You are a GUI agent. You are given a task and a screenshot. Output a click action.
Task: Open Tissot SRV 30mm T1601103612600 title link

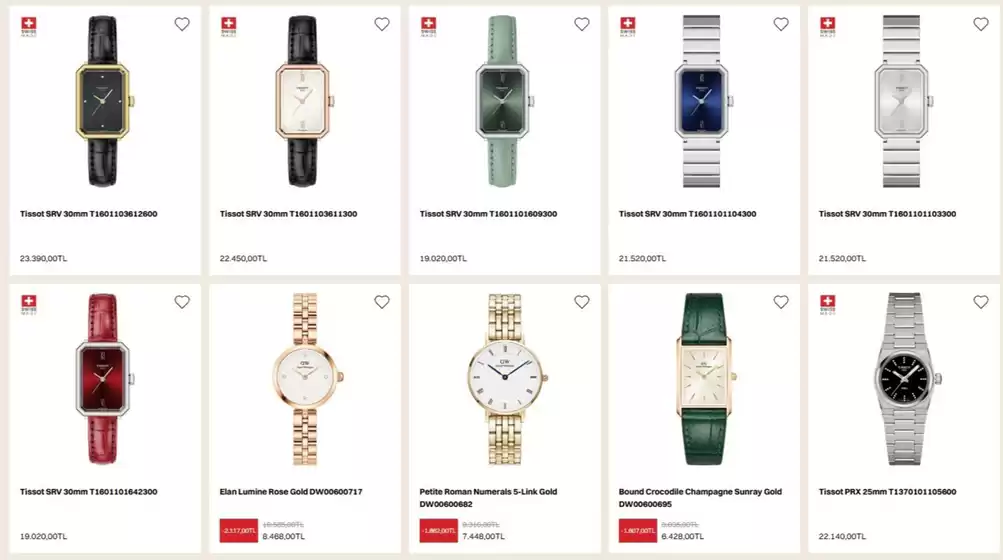tap(88, 214)
